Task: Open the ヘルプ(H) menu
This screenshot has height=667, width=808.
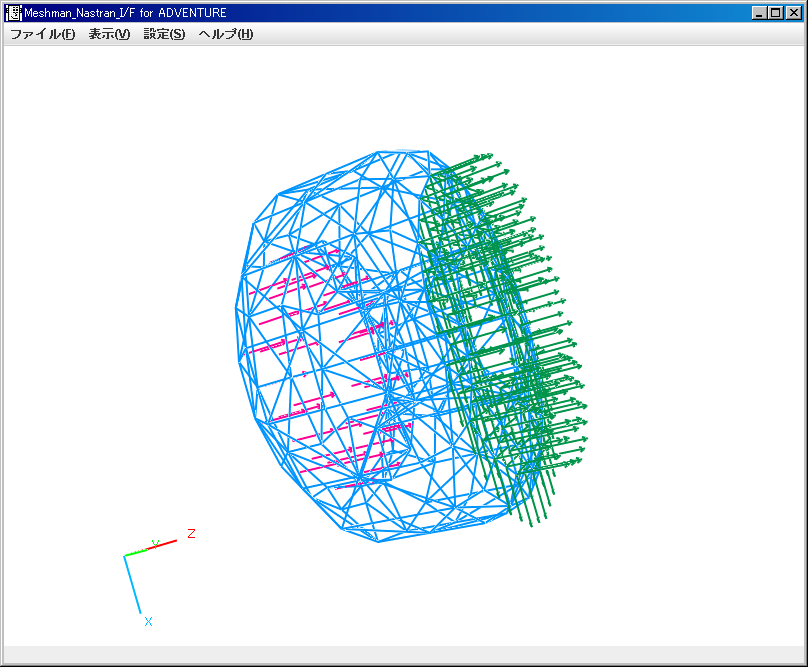Action: (226, 34)
